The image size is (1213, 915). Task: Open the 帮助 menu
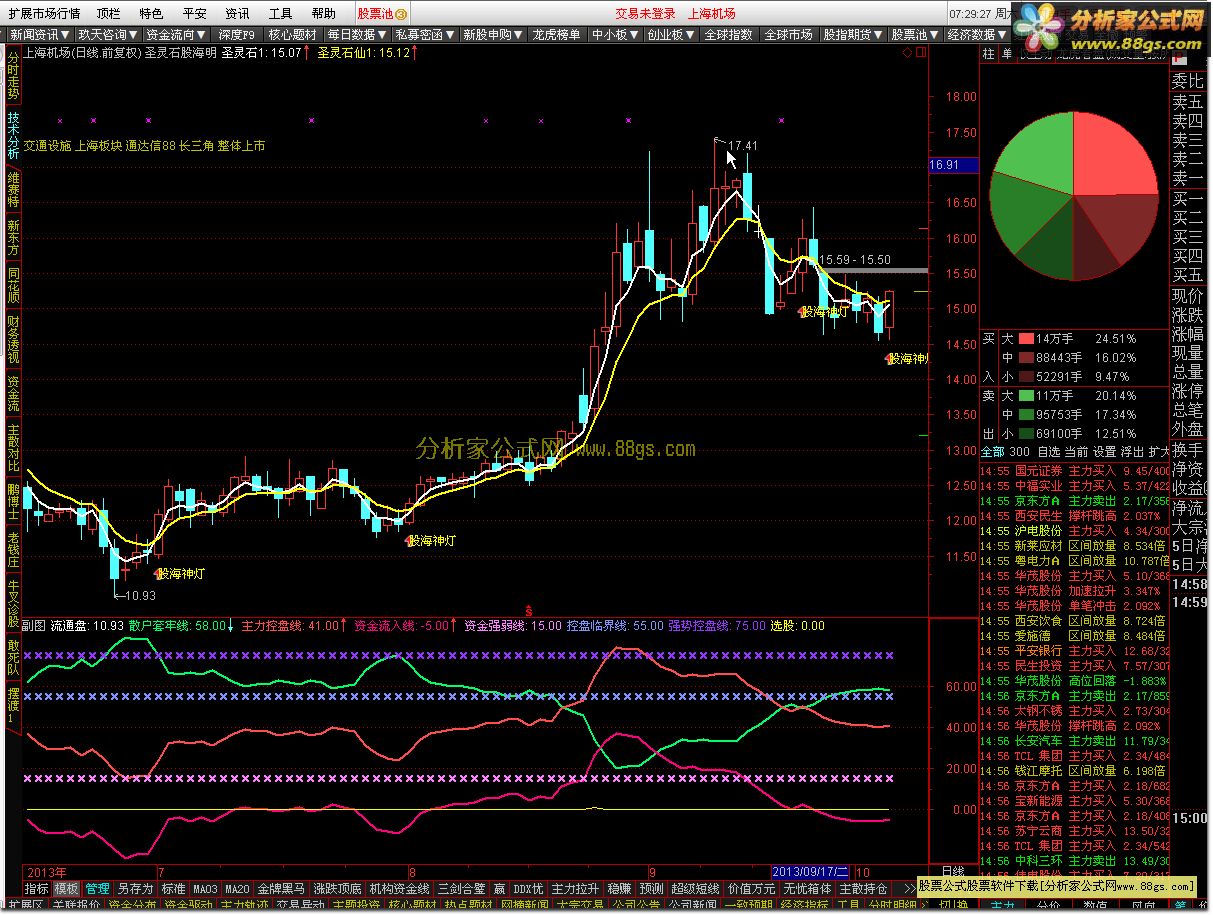(323, 13)
